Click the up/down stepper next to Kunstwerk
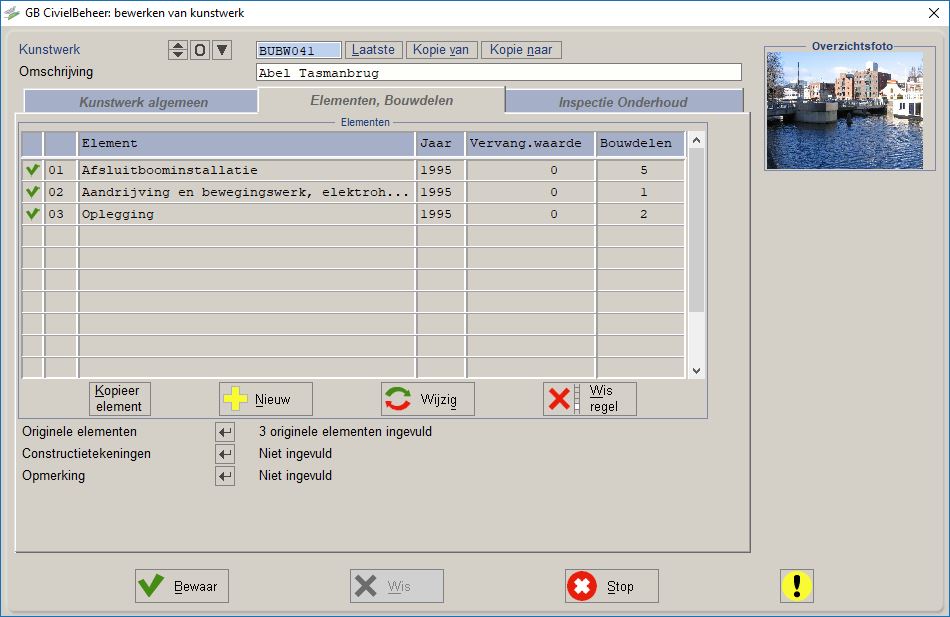 tap(177, 50)
